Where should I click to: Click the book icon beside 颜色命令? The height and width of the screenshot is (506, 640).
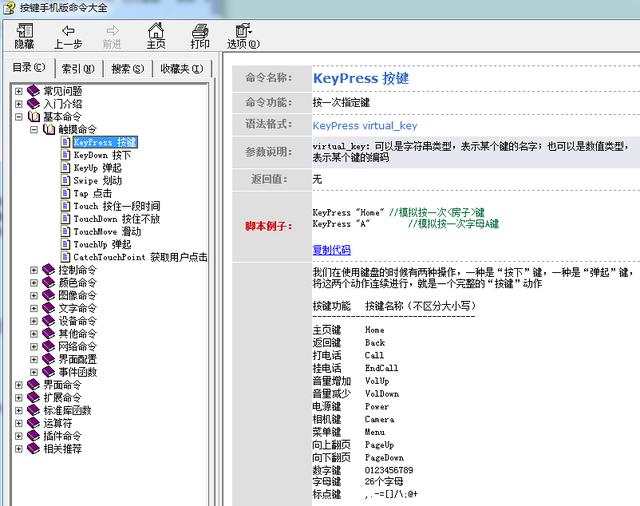pyautogui.click(x=49, y=282)
